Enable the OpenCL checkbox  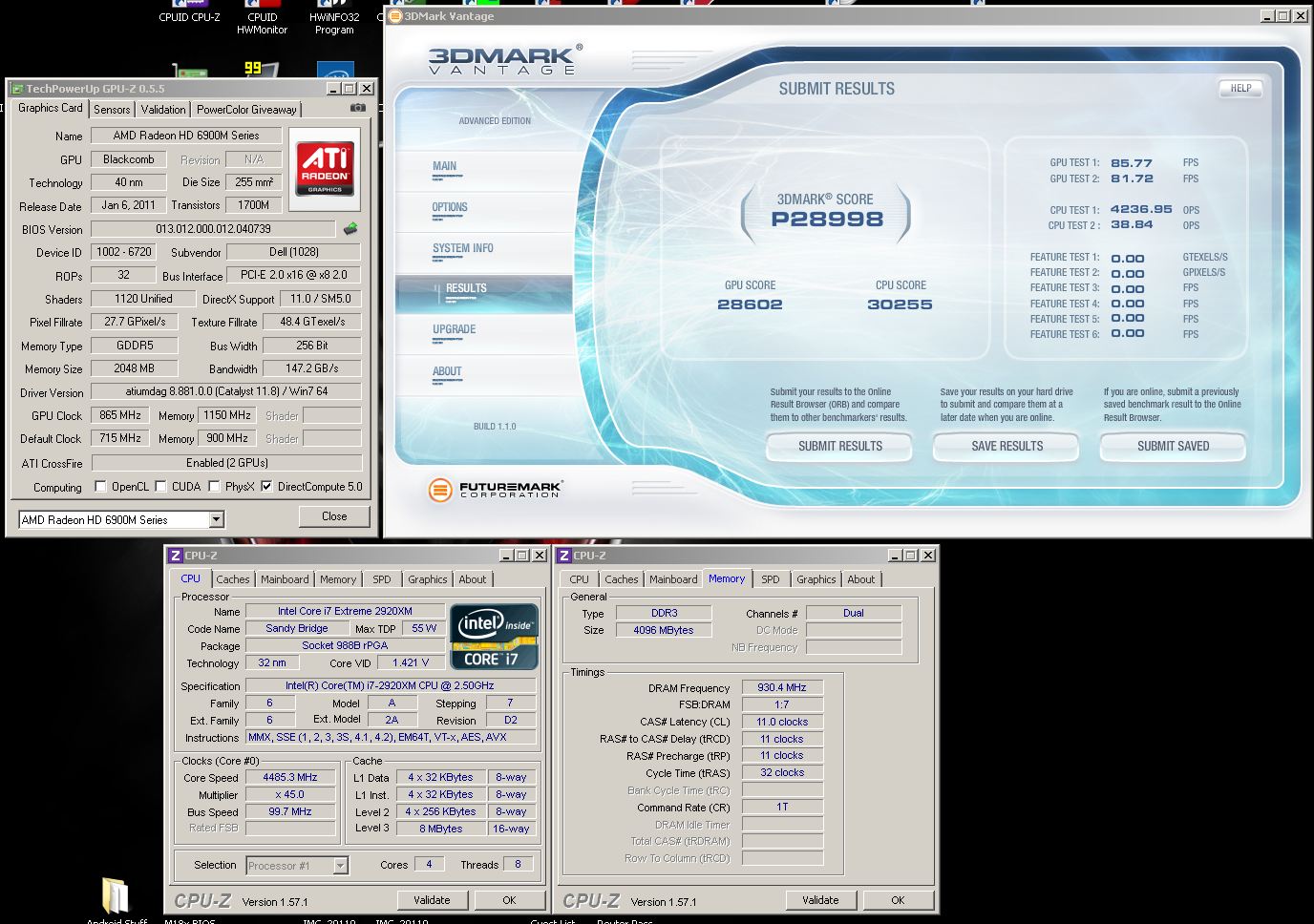pos(101,487)
